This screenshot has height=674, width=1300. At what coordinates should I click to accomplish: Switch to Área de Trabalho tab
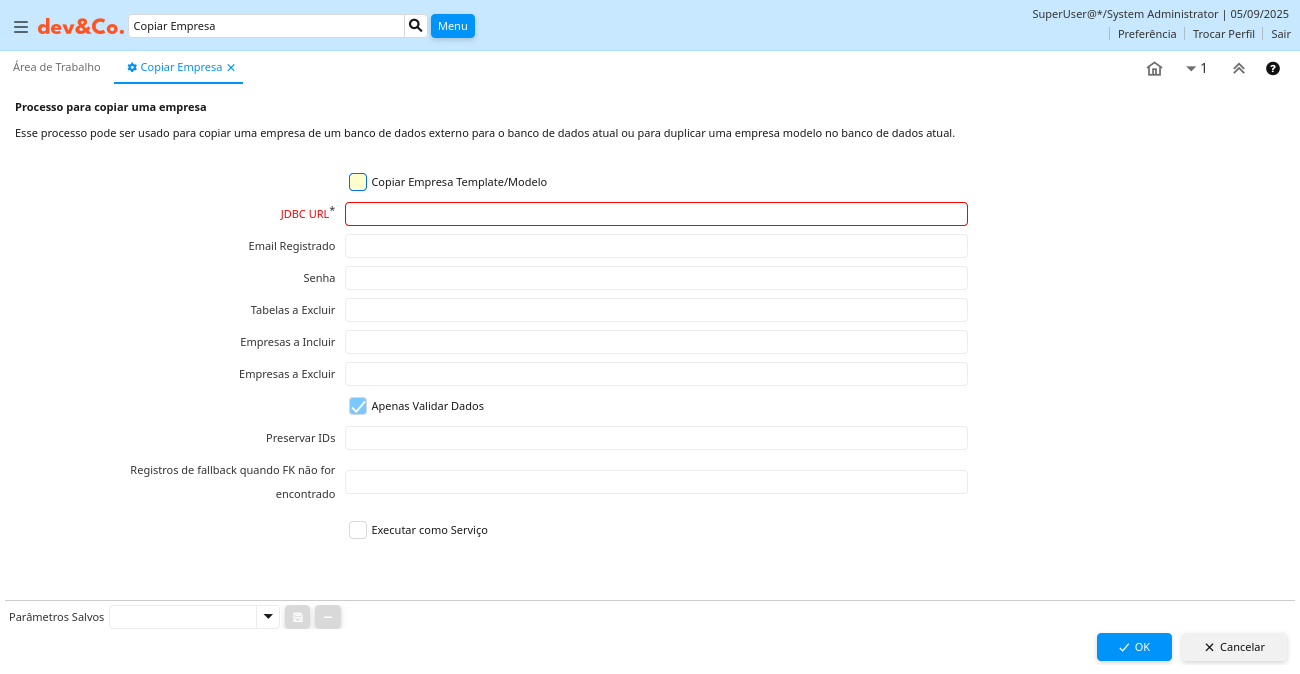[57, 67]
